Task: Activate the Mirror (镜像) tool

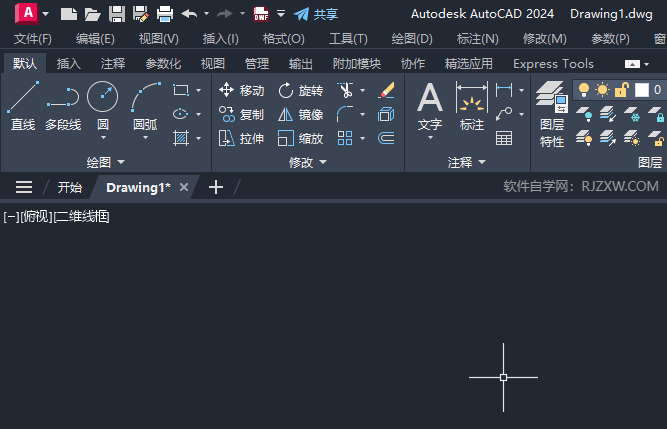Action: [300, 114]
